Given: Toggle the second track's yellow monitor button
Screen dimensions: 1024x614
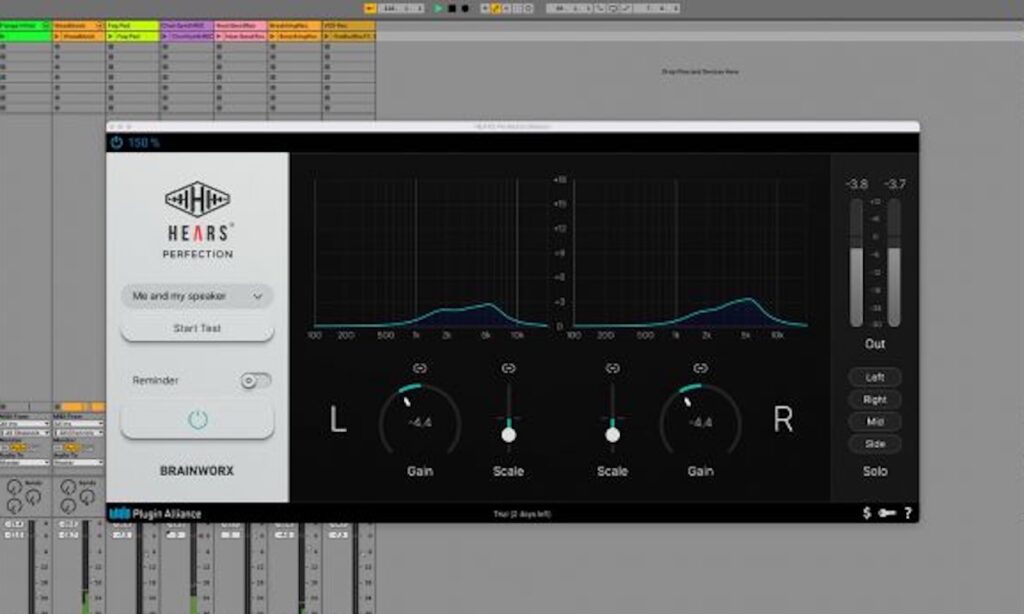Looking at the screenshot, I should click(x=72, y=447).
